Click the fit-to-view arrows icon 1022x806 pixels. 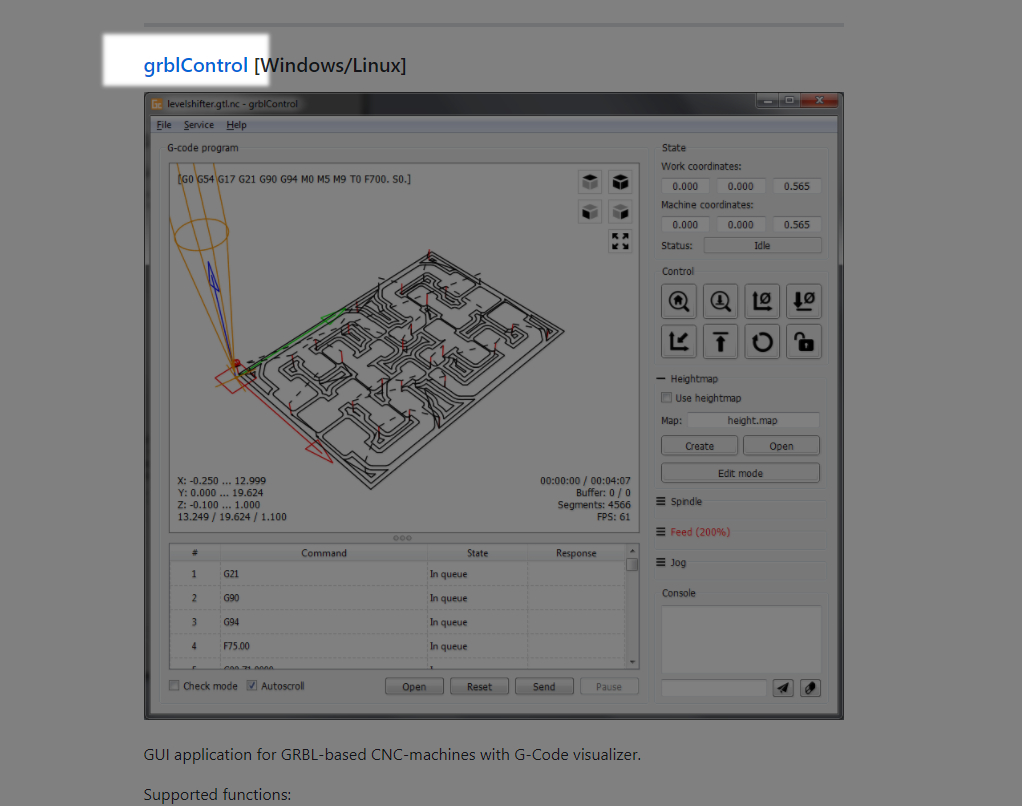pyautogui.click(x=620, y=241)
